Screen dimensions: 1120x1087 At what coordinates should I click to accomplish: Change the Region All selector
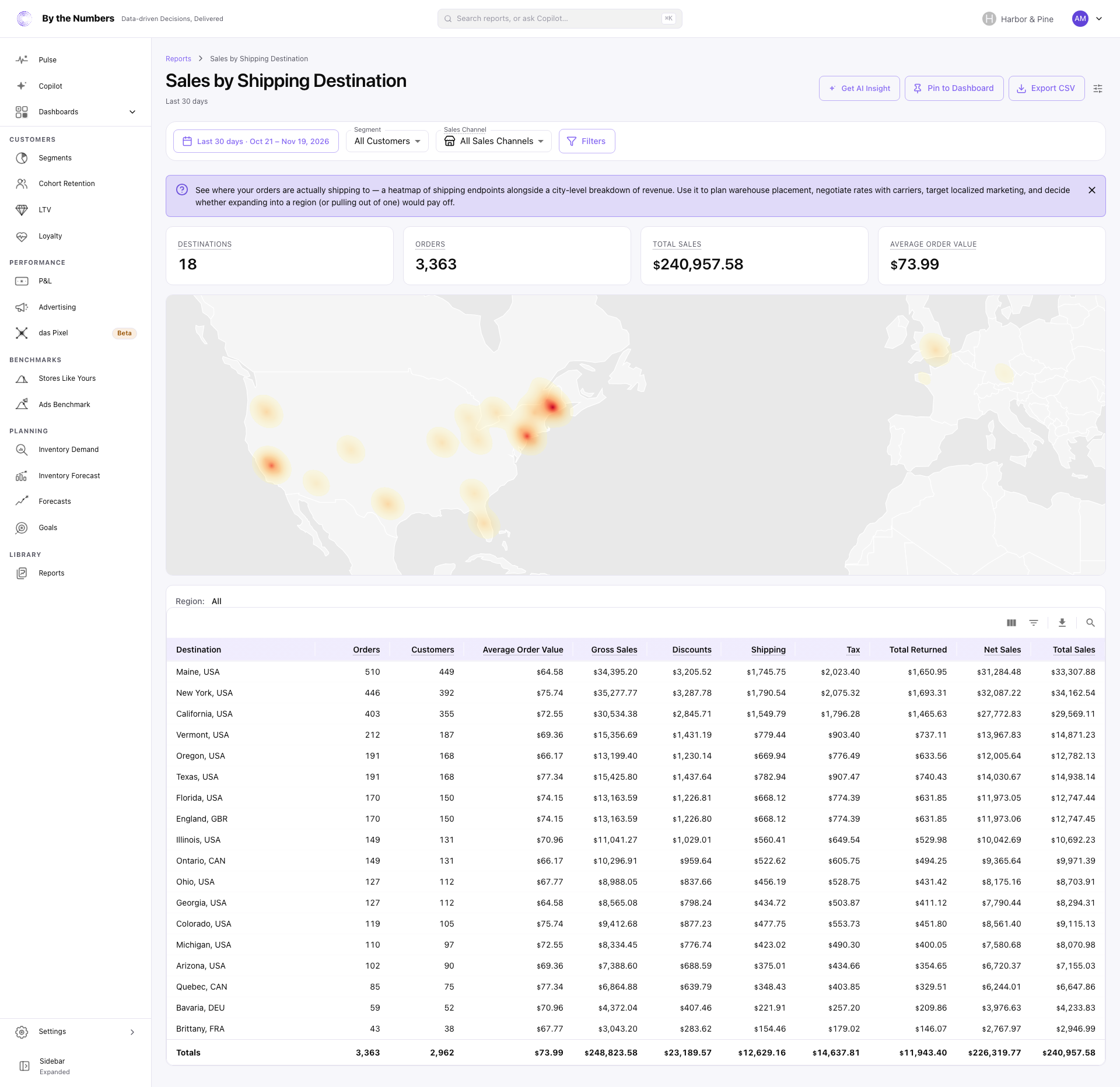[216, 601]
